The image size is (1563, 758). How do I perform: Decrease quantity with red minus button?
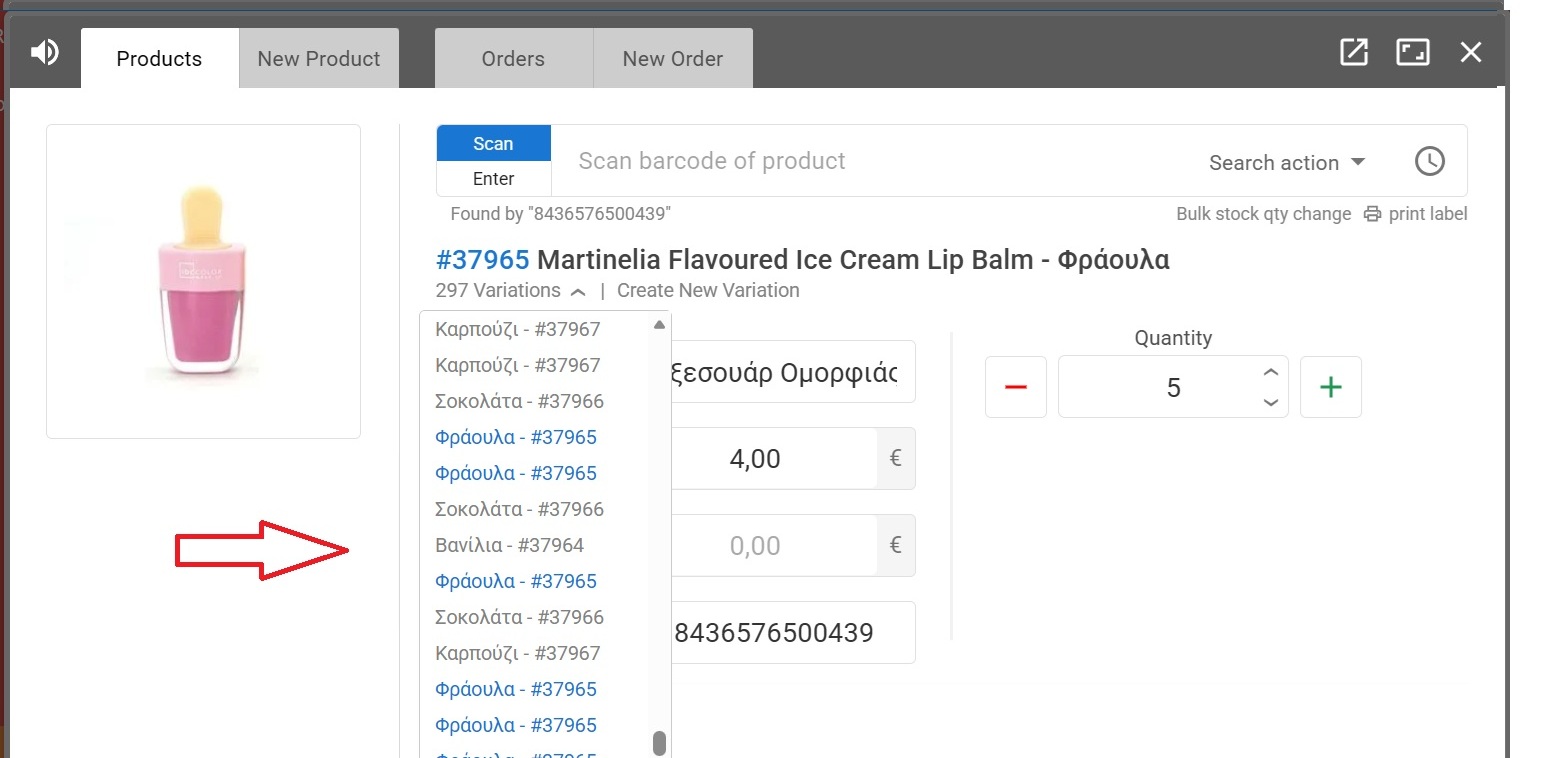(x=1015, y=387)
